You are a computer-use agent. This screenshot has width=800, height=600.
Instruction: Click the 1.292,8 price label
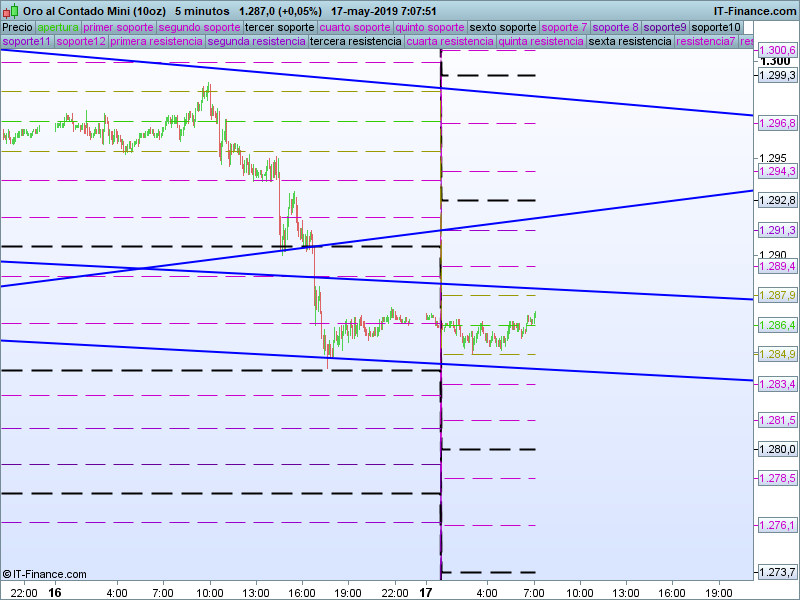(x=777, y=201)
